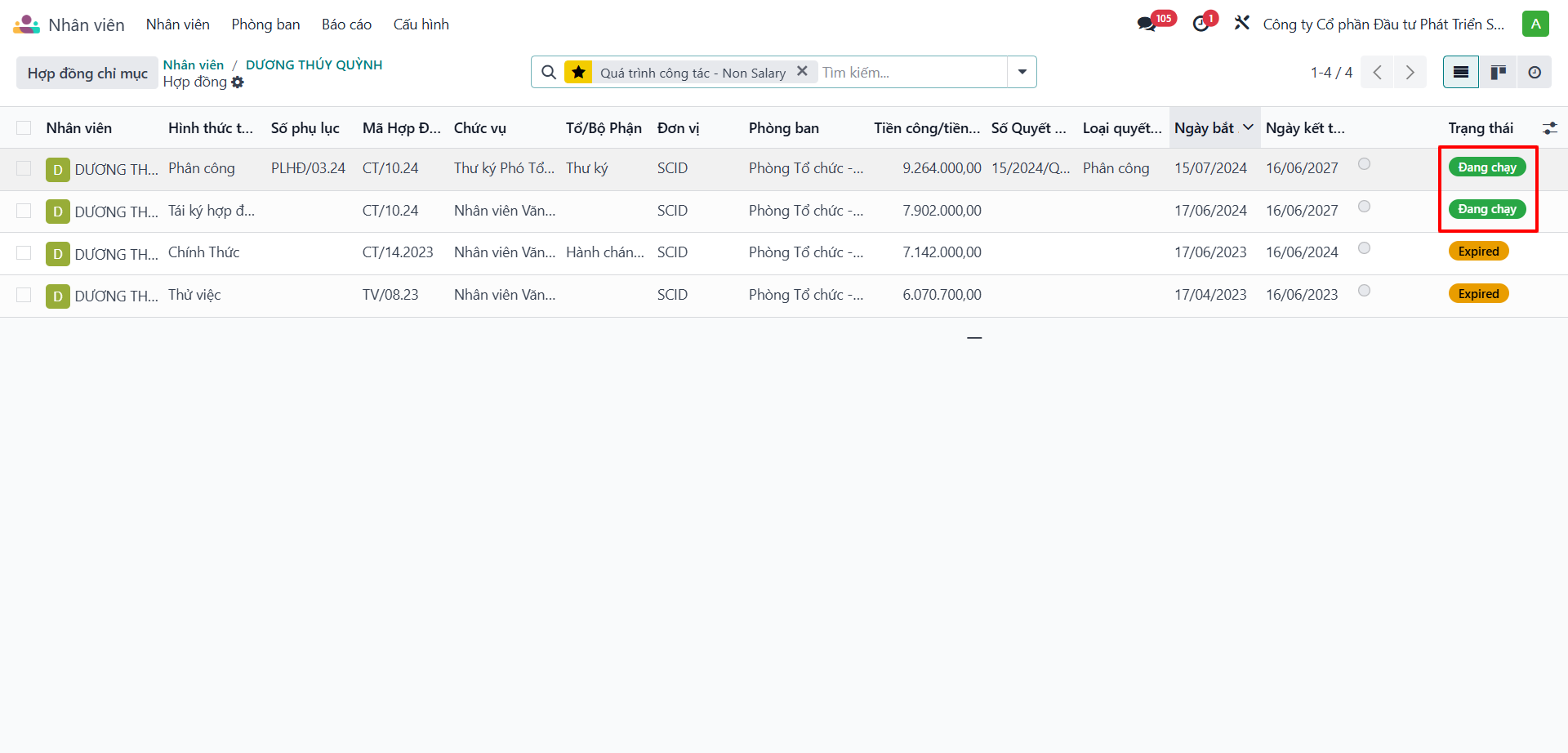Viewport: 1568px width, 753px height.
Task: Expand the search options dropdown arrow
Action: (1022, 72)
